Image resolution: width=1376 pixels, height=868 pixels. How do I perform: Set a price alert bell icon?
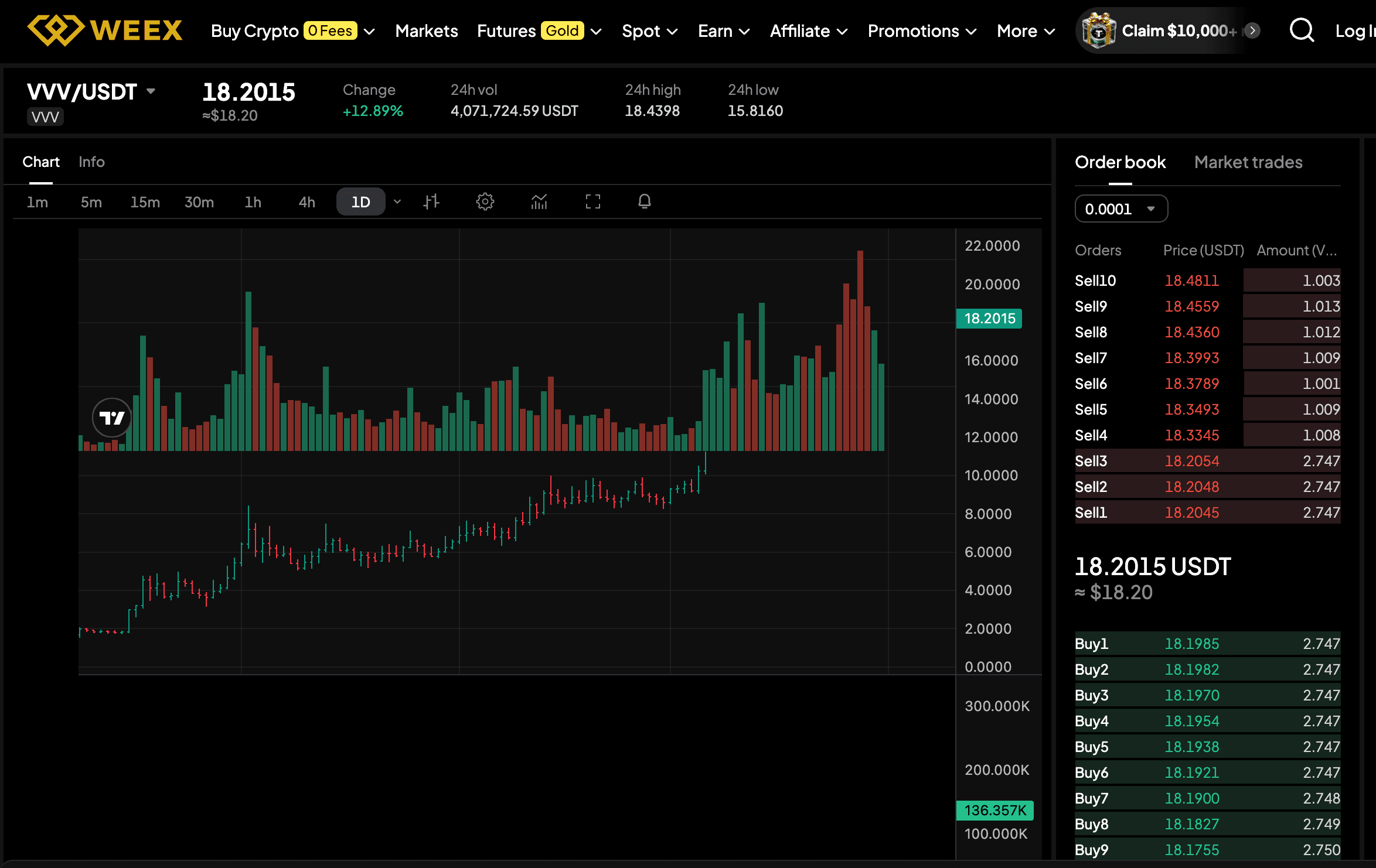pyautogui.click(x=645, y=202)
